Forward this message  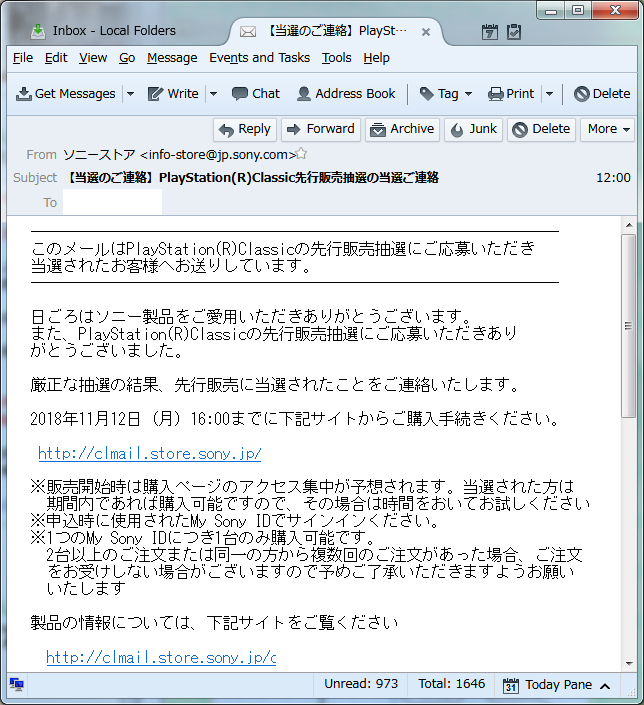click(x=321, y=129)
